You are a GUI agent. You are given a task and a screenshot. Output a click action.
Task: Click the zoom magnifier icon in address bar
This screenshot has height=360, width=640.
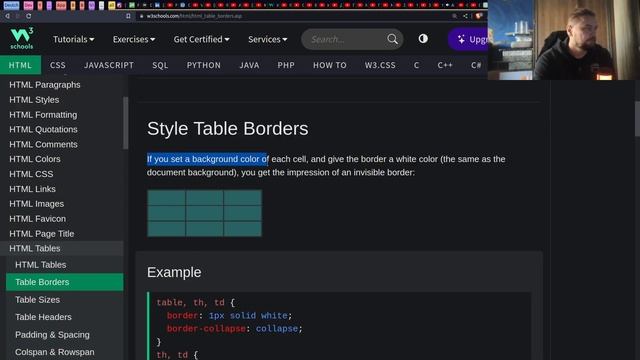(x=454, y=16)
